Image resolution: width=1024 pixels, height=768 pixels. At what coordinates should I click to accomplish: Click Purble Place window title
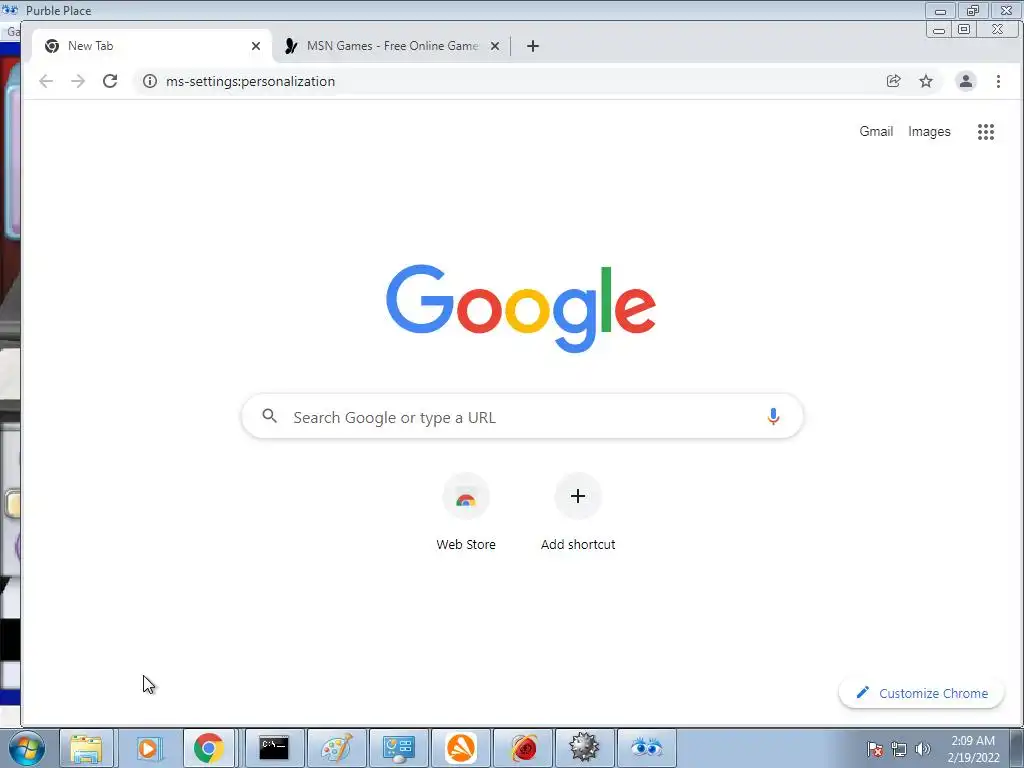click(x=58, y=10)
